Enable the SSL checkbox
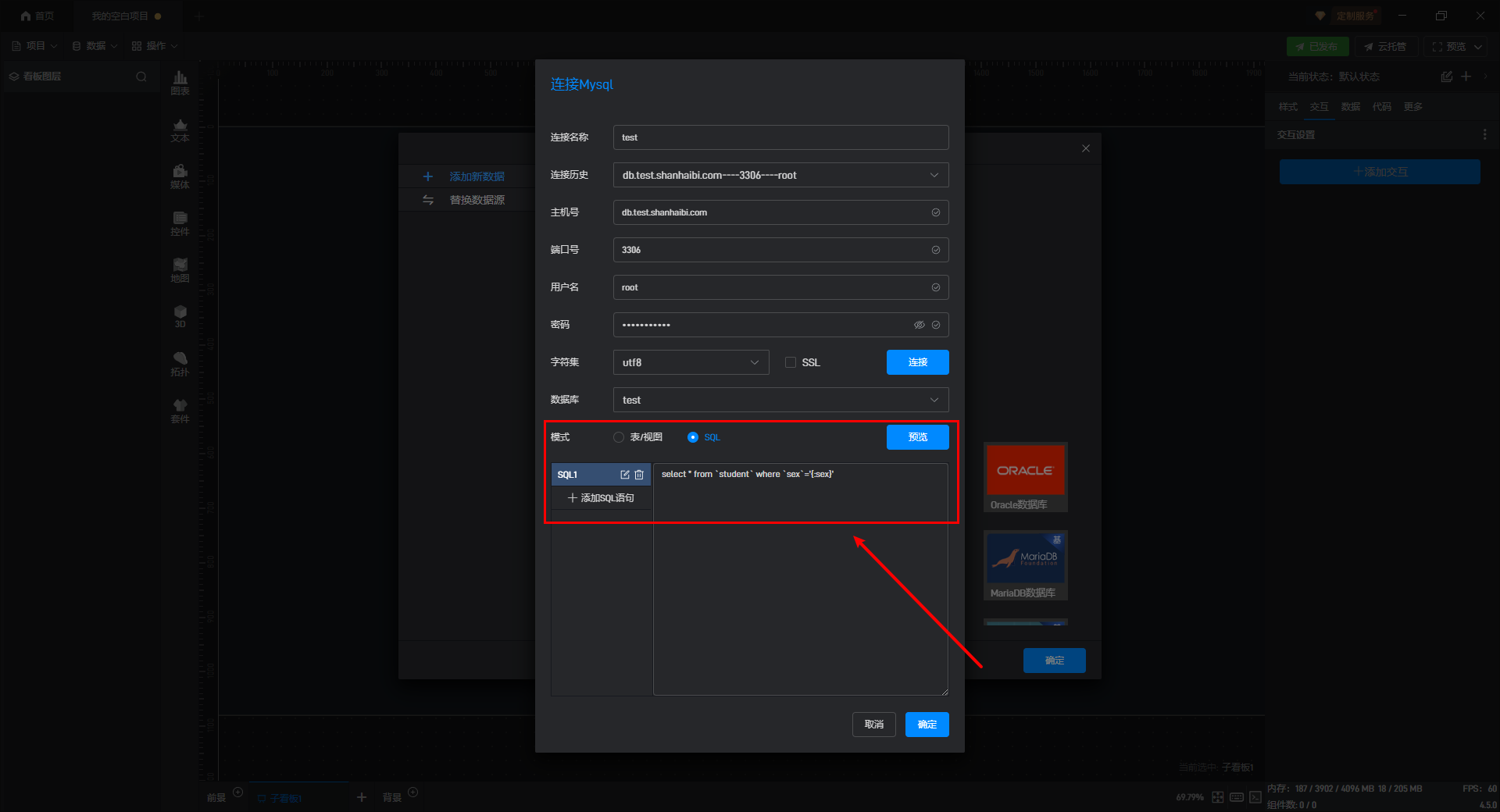 pyautogui.click(x=791, y=362)
